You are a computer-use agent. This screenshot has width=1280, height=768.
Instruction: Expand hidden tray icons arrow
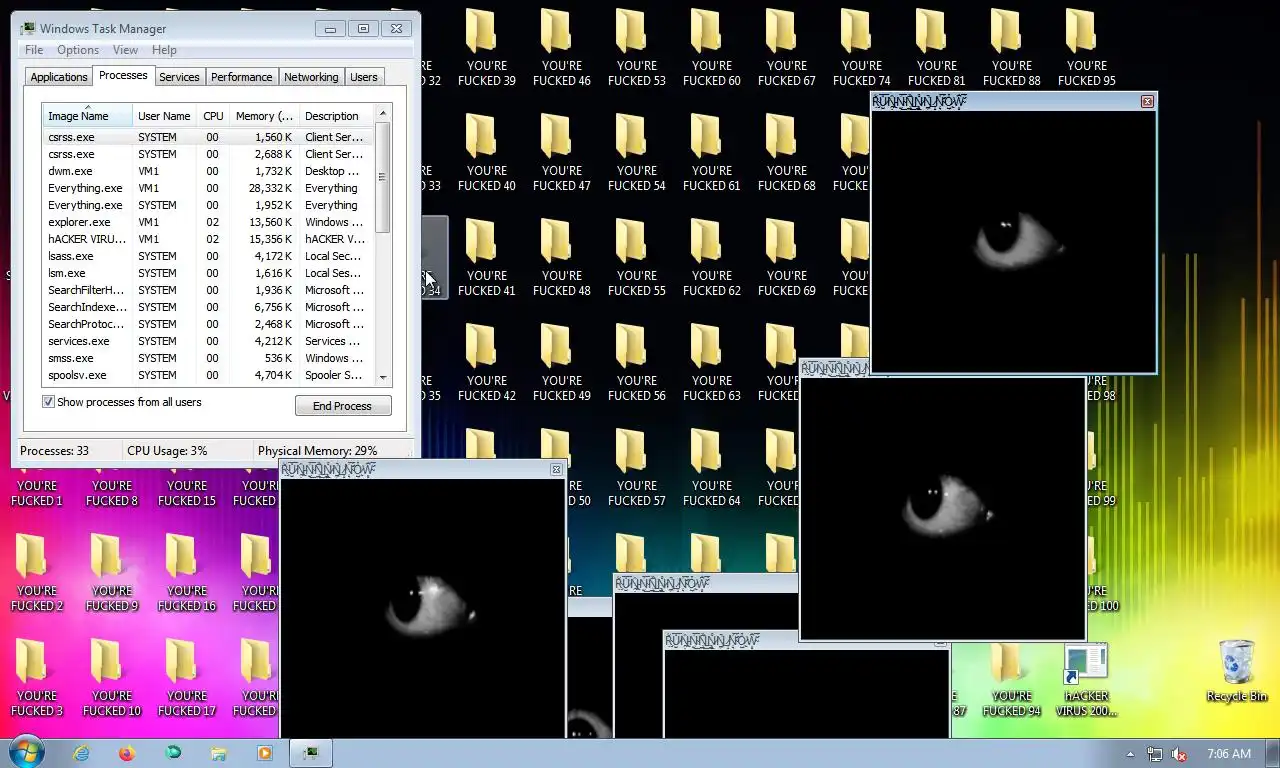[1131, 754]
